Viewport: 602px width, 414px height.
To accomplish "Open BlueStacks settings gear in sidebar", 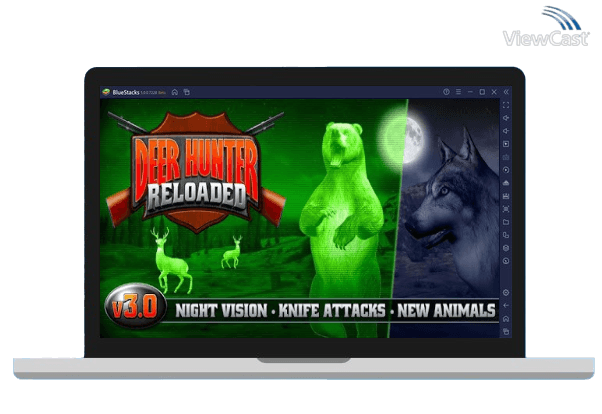I will [506, 293].
